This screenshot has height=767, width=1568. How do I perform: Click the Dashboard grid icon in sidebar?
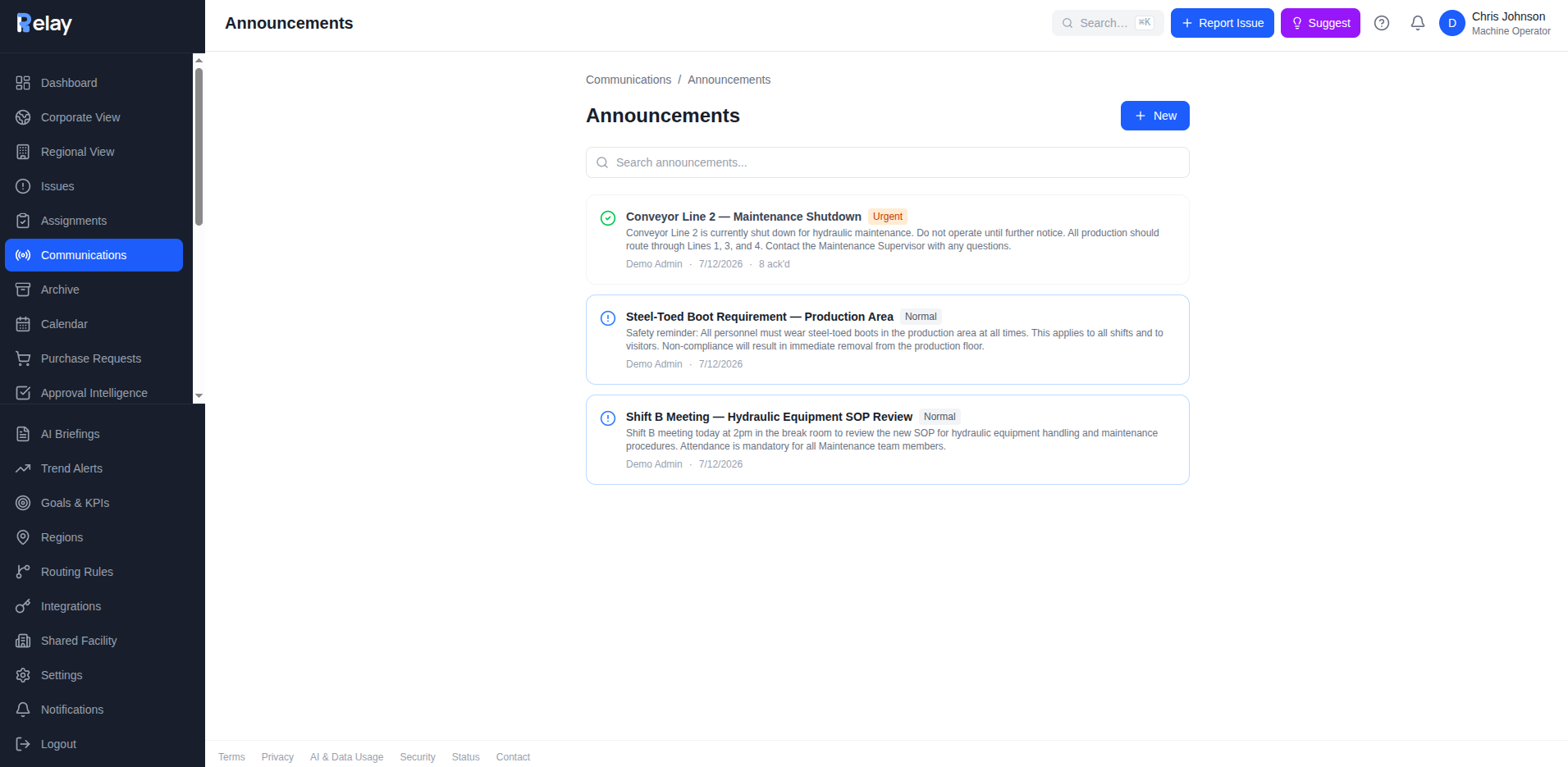(x=23, y=83)
